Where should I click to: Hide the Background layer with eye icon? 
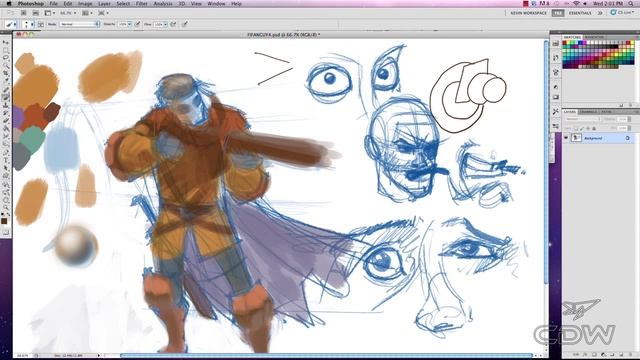[x=566, y=138]
